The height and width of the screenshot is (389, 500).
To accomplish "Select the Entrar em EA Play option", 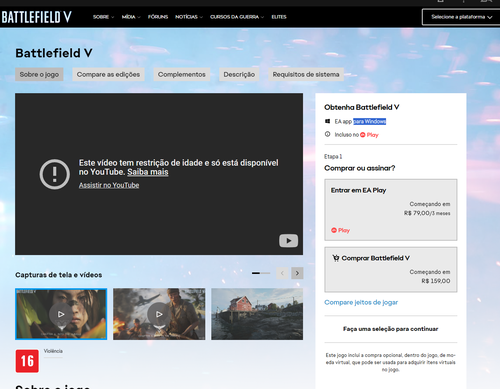I will [391, 210].
